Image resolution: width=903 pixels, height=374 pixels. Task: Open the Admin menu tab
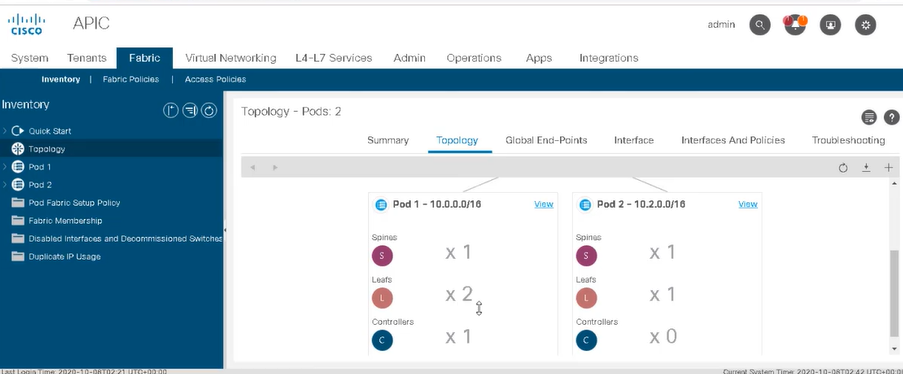pyautogui.click(x=409, y=58)
